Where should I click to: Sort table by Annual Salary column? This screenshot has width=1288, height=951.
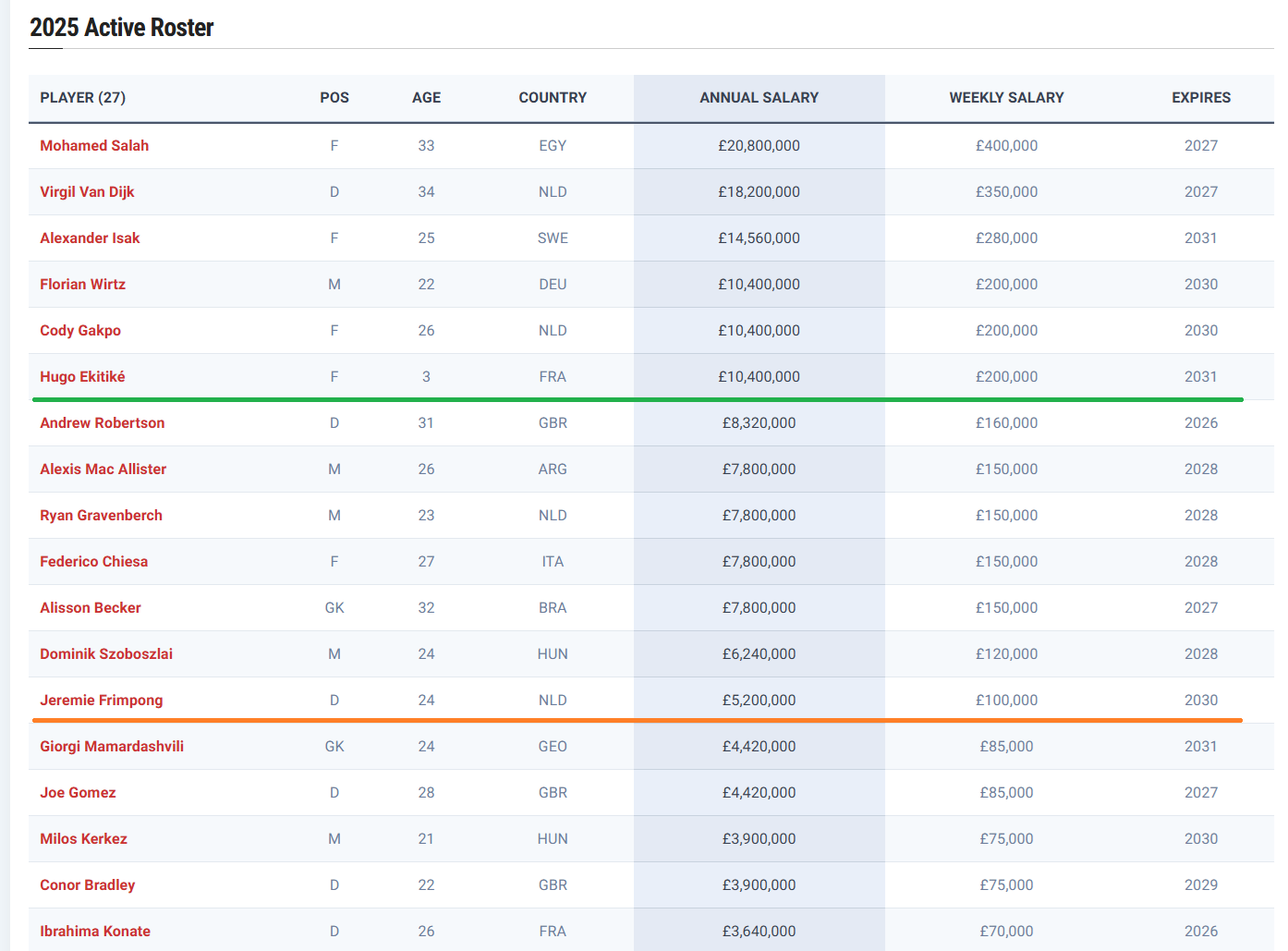(759, 98)
